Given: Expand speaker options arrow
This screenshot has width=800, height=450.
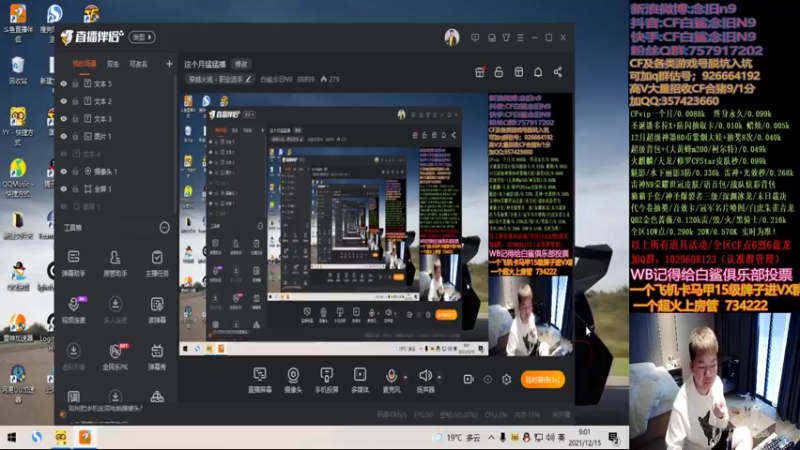Looking at the screenshot, I should tap(439, 378).
